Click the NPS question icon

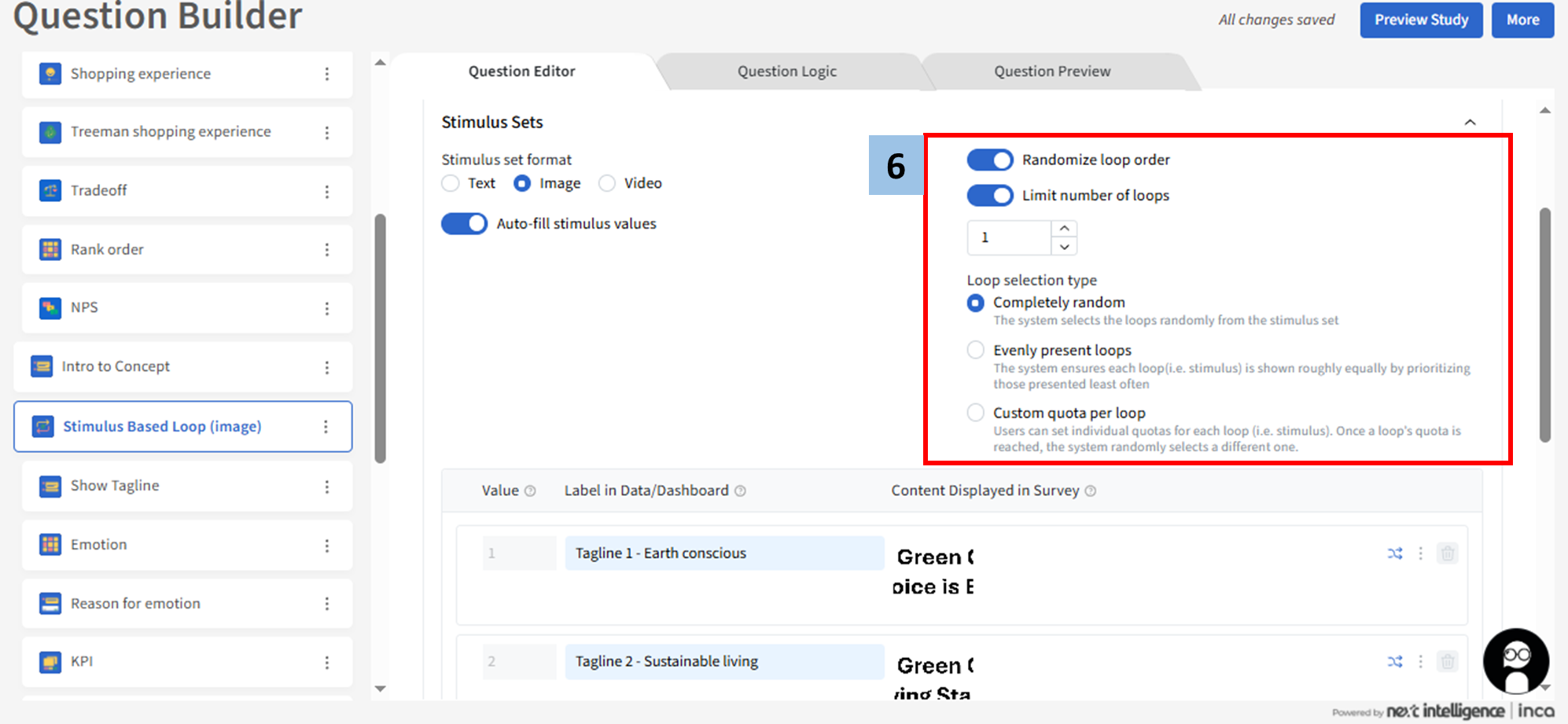point(50,307)
